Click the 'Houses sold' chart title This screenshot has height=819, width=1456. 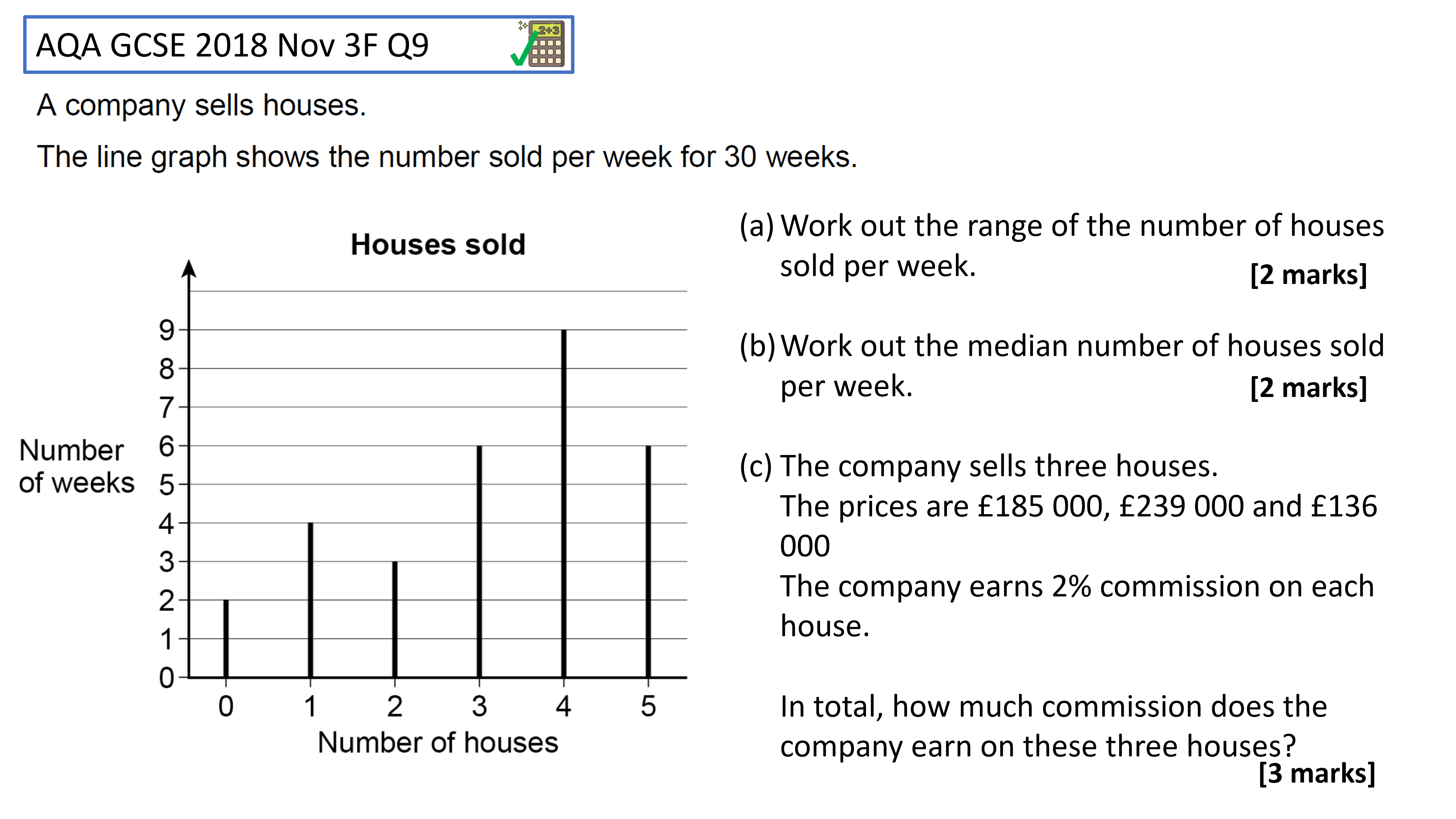point(438,245)
